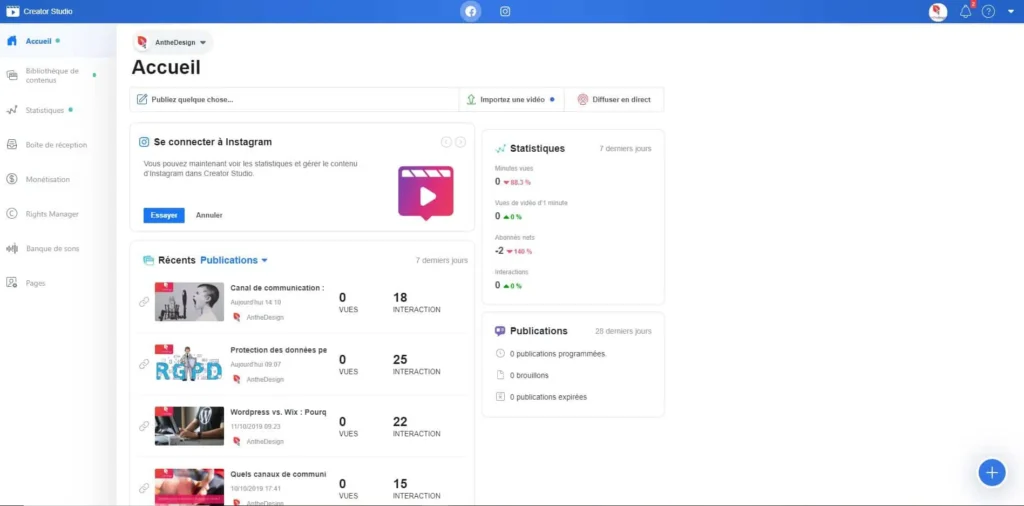Click the Récents posts icon

pyautogui.click(x=148, y=260)
